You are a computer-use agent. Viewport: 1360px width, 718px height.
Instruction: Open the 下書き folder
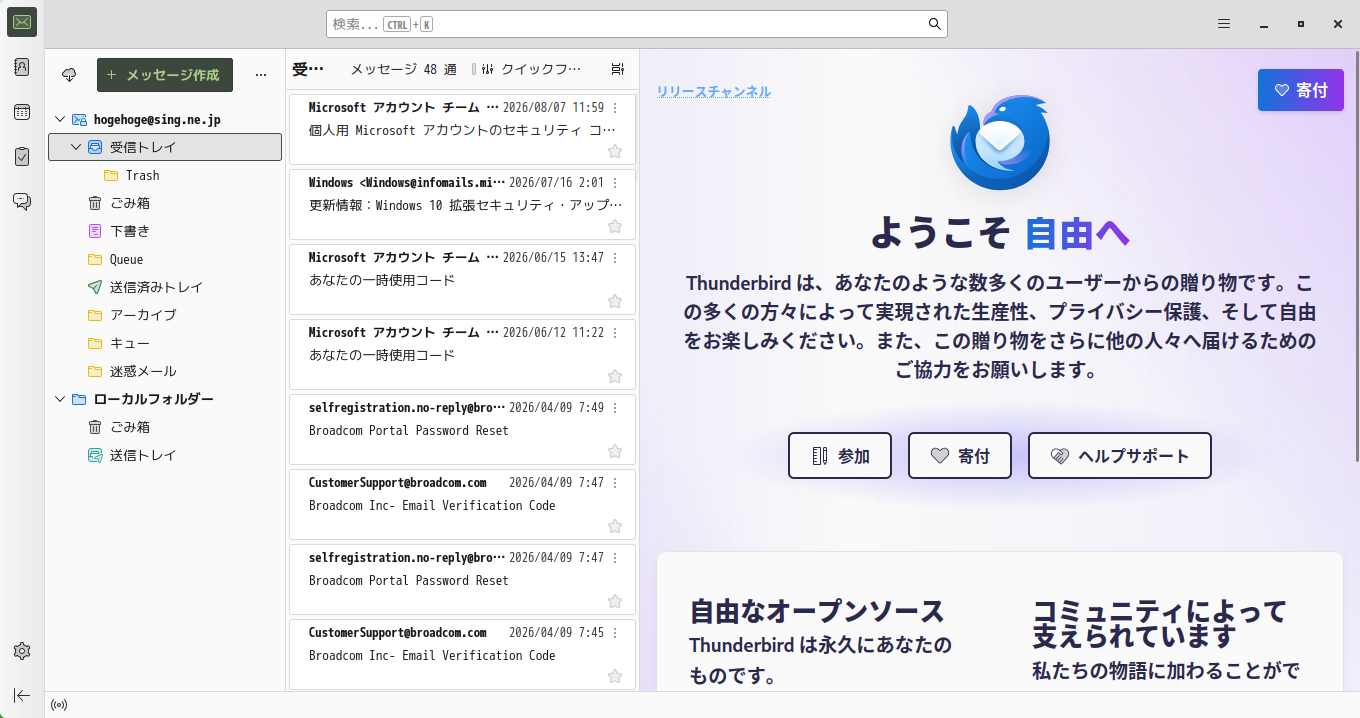165,231
